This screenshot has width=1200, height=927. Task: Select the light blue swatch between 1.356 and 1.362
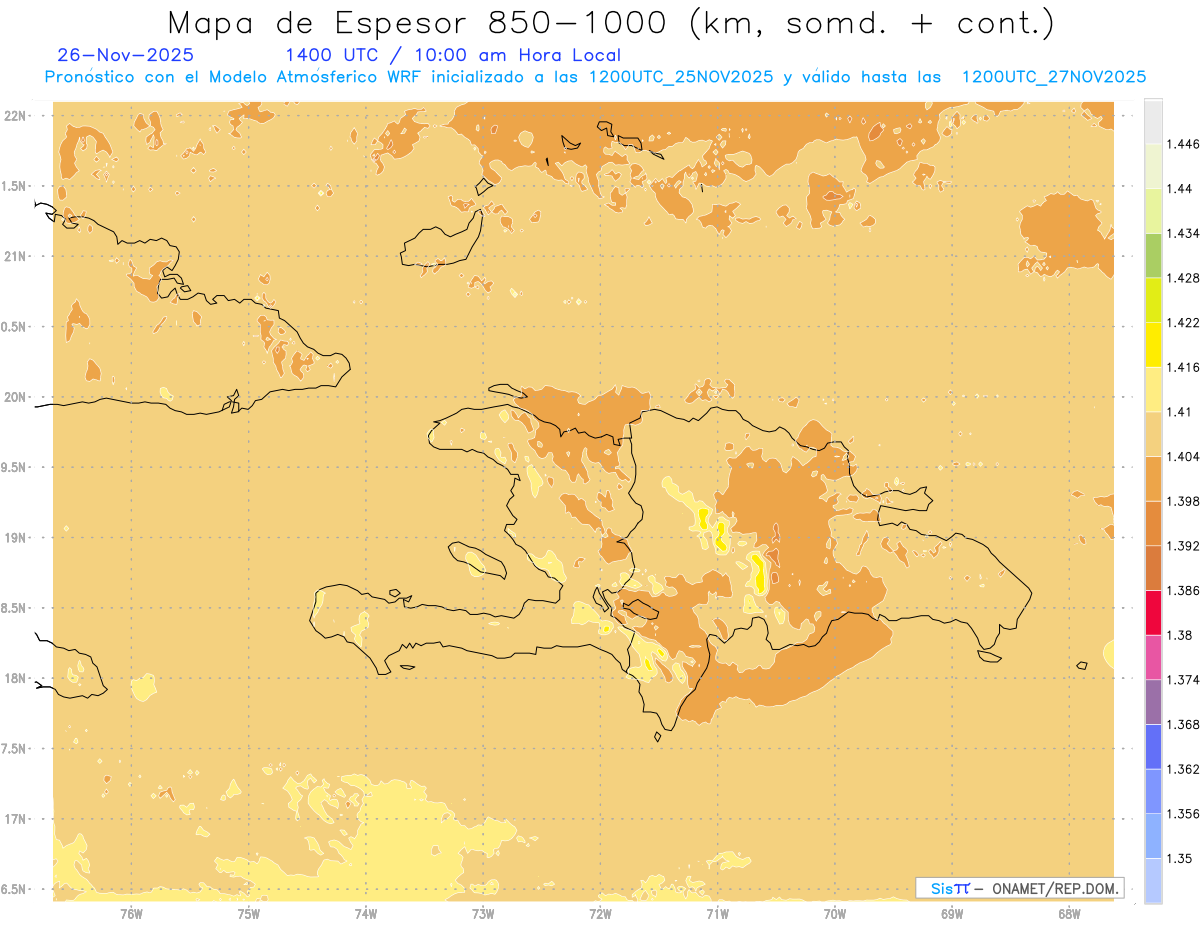pos(1153,792)
